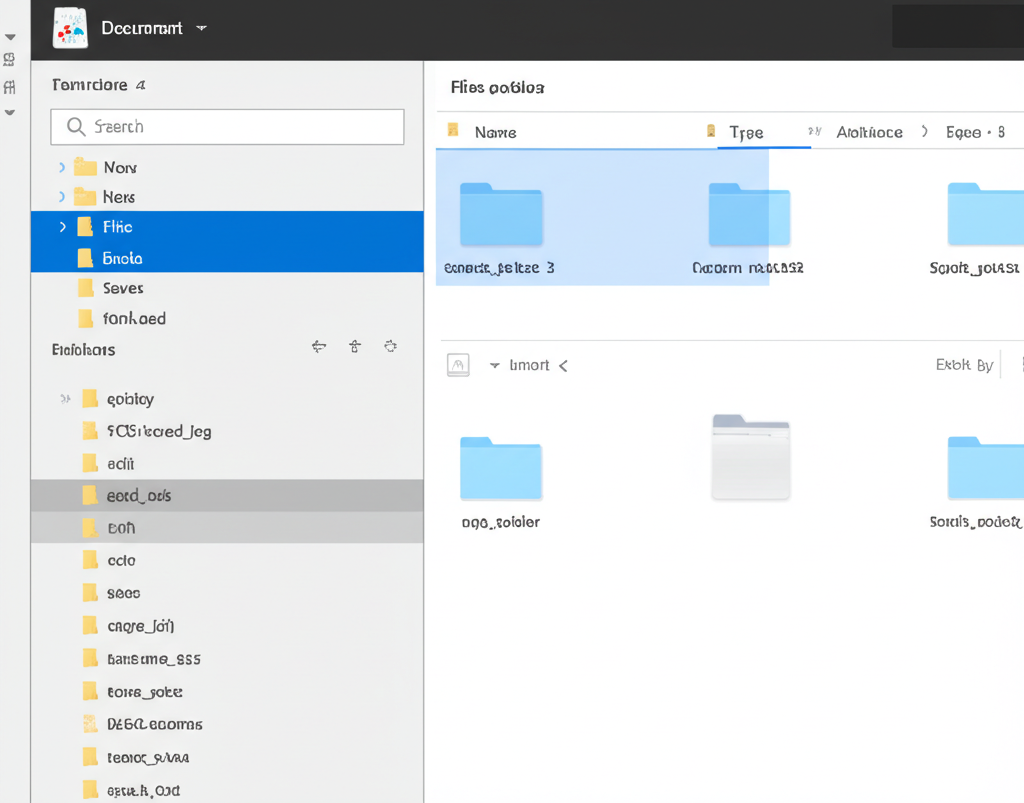Click the blue folder above 'ogo_soloier' label
1024x803 pixels.
(501, 467)
